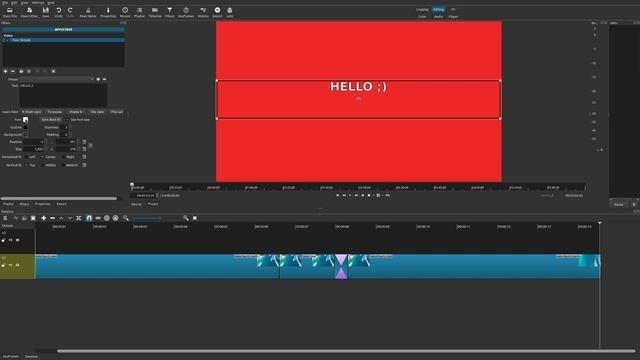Click the Undo toolbar icon
The height and width of the screenshot is (360, 640).
click(59, 12)
